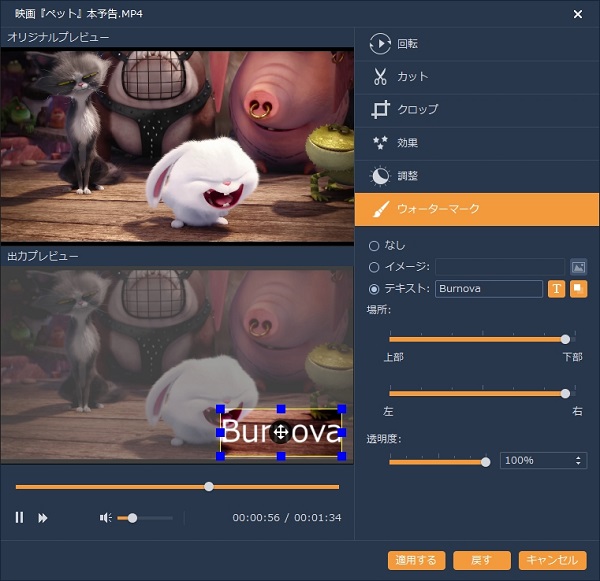Pause the video playback

(19, 517)
